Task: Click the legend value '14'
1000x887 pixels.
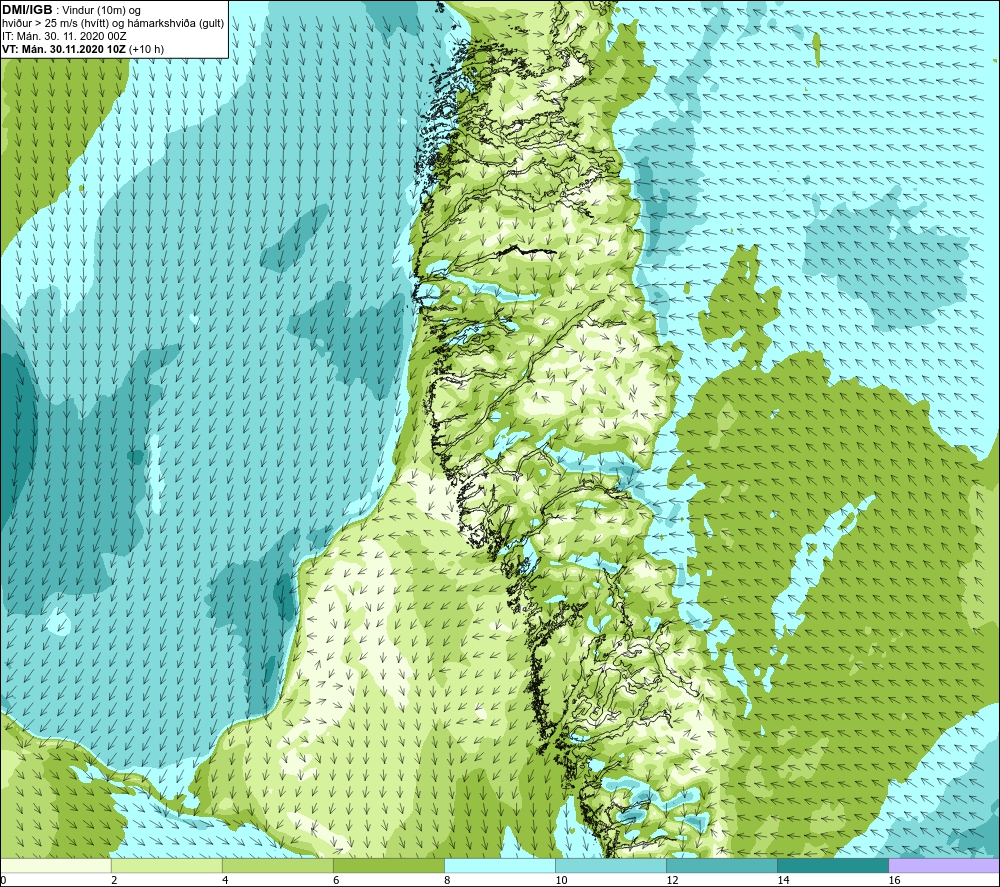Action: click(783, 881)
